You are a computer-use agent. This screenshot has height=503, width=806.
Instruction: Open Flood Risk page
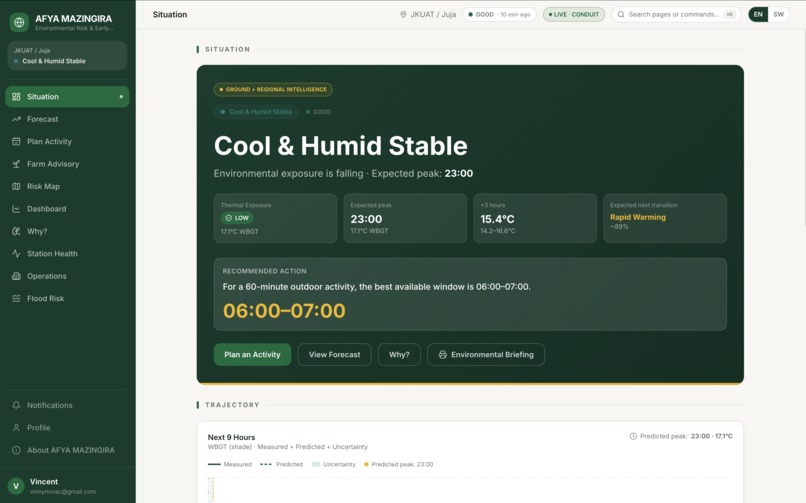point(67,299)
